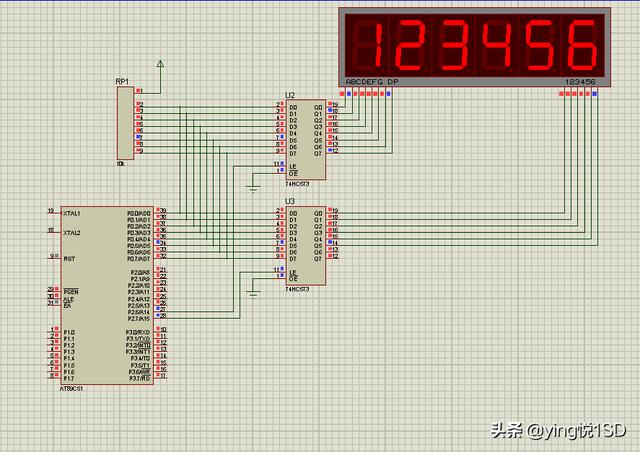Click the OE pin label on U3
640x452 pixels.
293,279
